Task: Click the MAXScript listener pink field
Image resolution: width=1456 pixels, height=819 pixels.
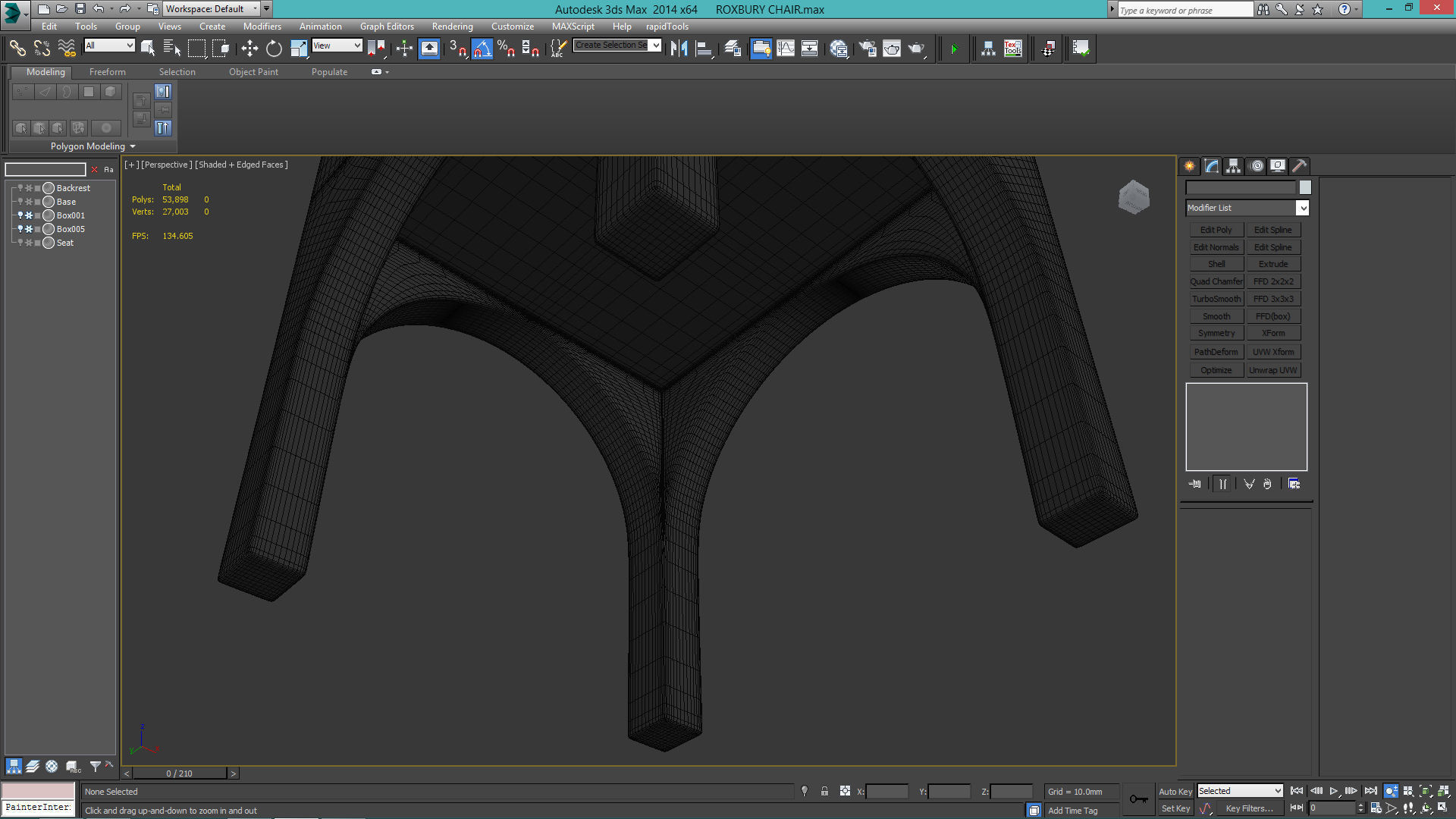Action: tap(38, 791)
